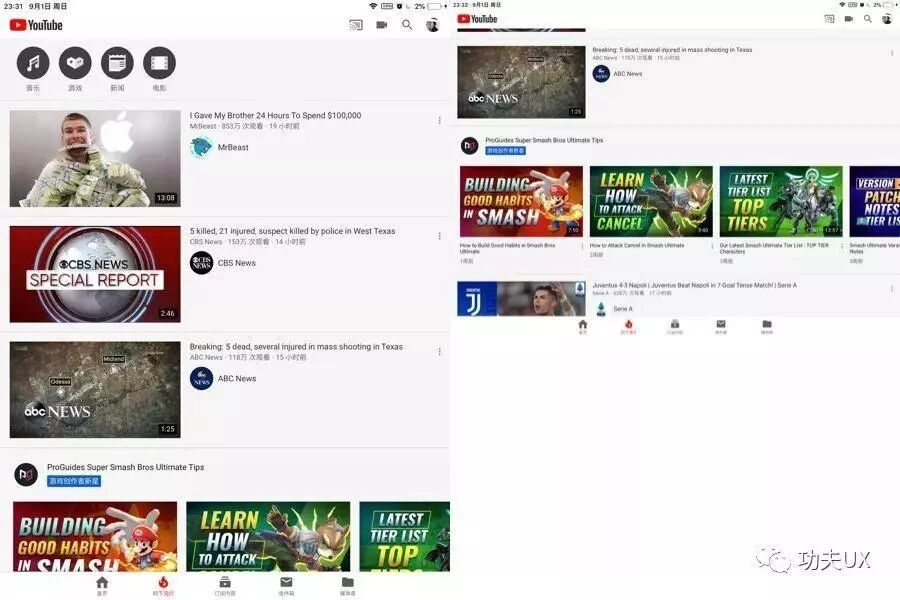Tap the cast icon in left YouTube header
Screen dimensions: 900x600
point(356,25)
